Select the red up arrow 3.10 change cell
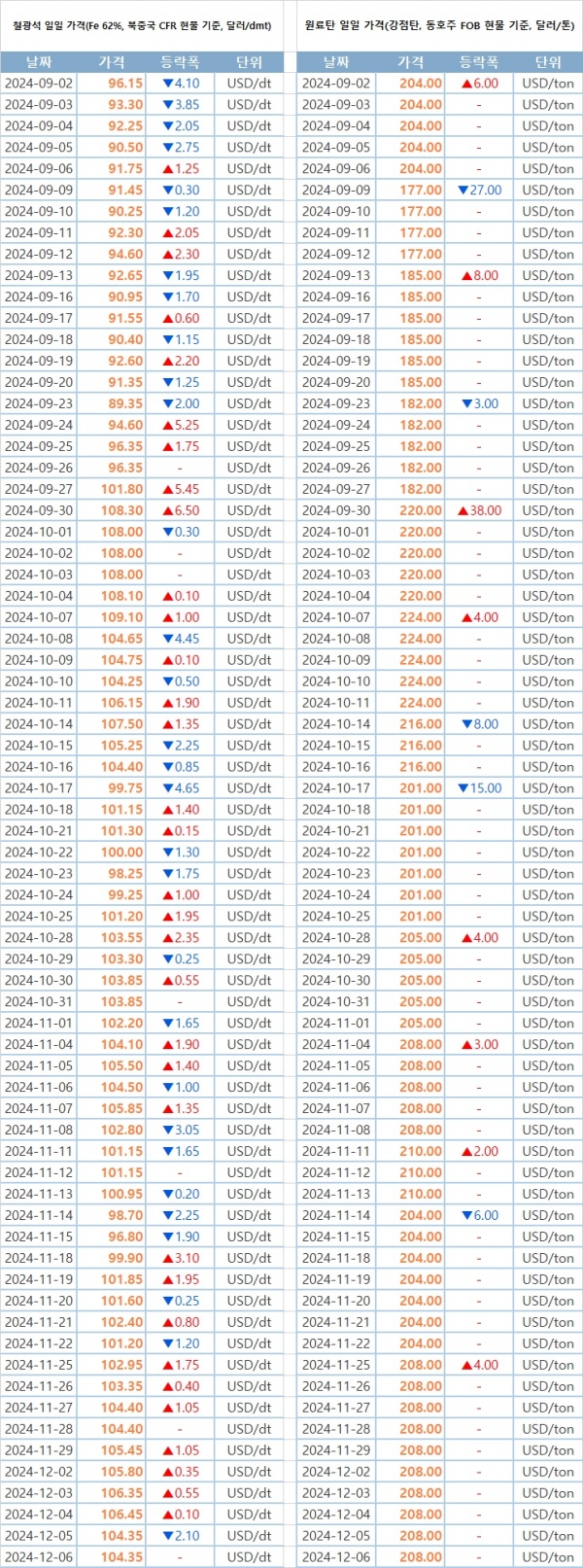 [180, 1258]
